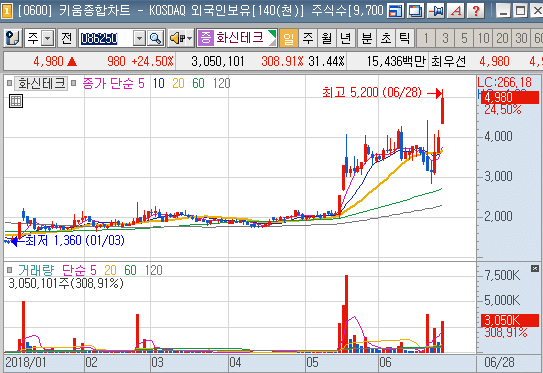Screen dimensions: 543x373
Task: Click the 4,000 price axis label
Action: pyautogui.click(x=498, y=136)
